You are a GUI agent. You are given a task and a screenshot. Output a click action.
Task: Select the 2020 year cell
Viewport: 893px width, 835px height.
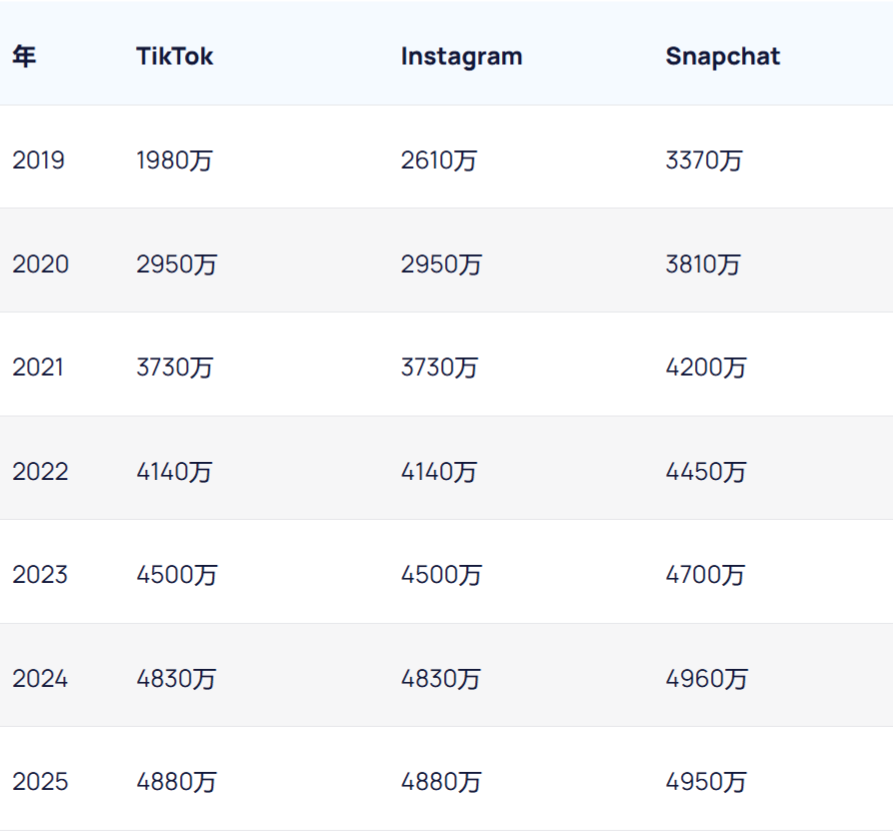coord(40,264)
